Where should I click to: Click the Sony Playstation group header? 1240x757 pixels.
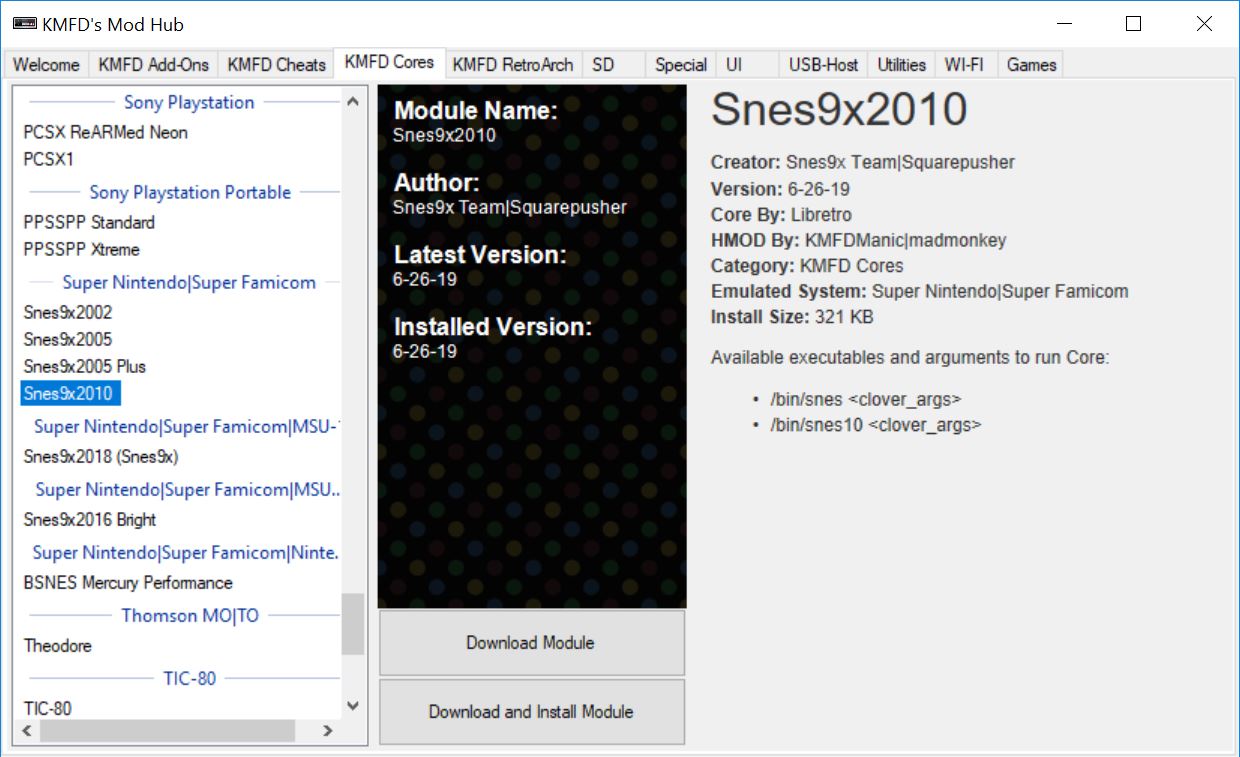point(189,102)
